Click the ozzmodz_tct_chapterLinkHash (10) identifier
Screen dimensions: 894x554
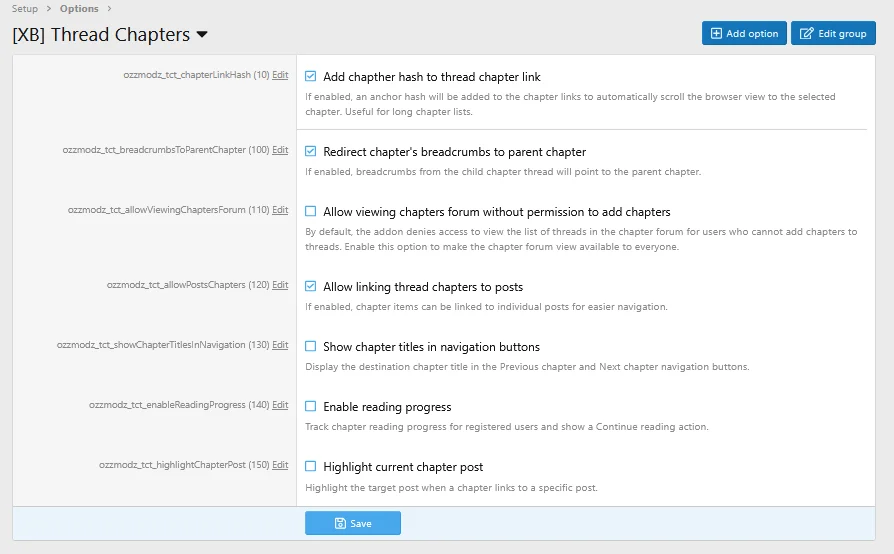[196, 75]
